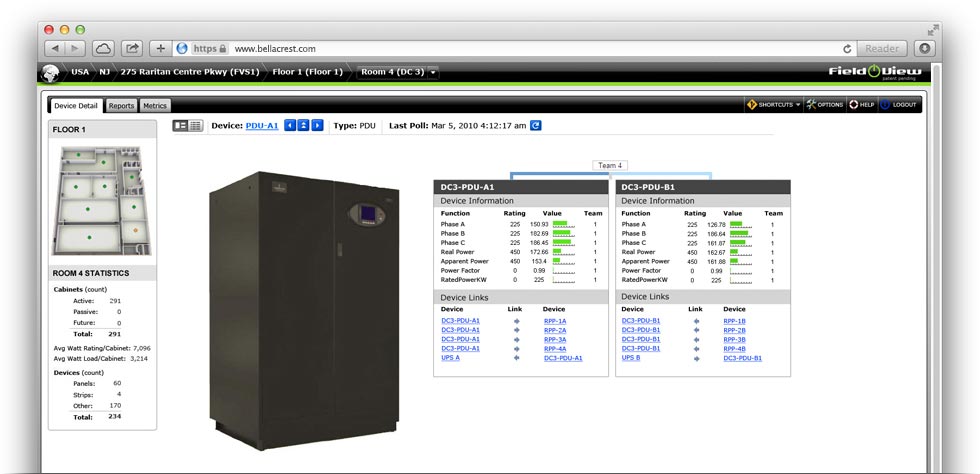The image size is (980, 474).
Task: Go up to parent device with blue arrows
Action: point(303,126)
